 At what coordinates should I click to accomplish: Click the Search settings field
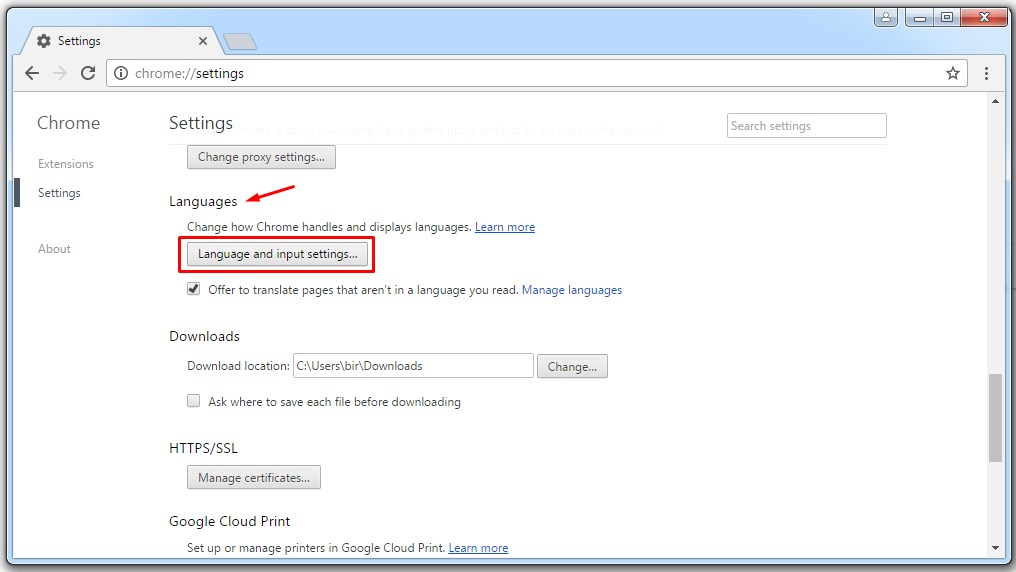click(806, 126)
